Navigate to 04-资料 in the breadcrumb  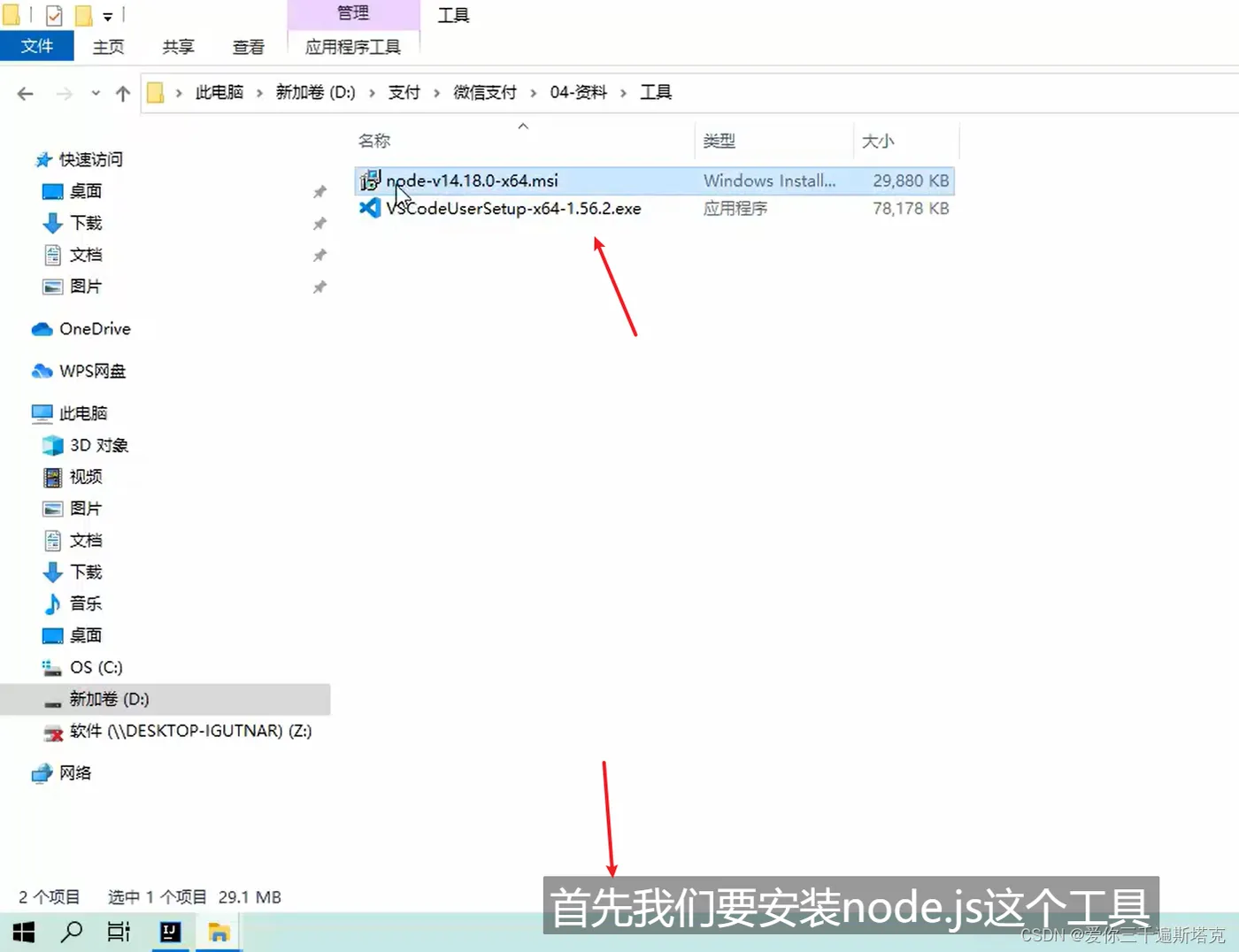579,92
